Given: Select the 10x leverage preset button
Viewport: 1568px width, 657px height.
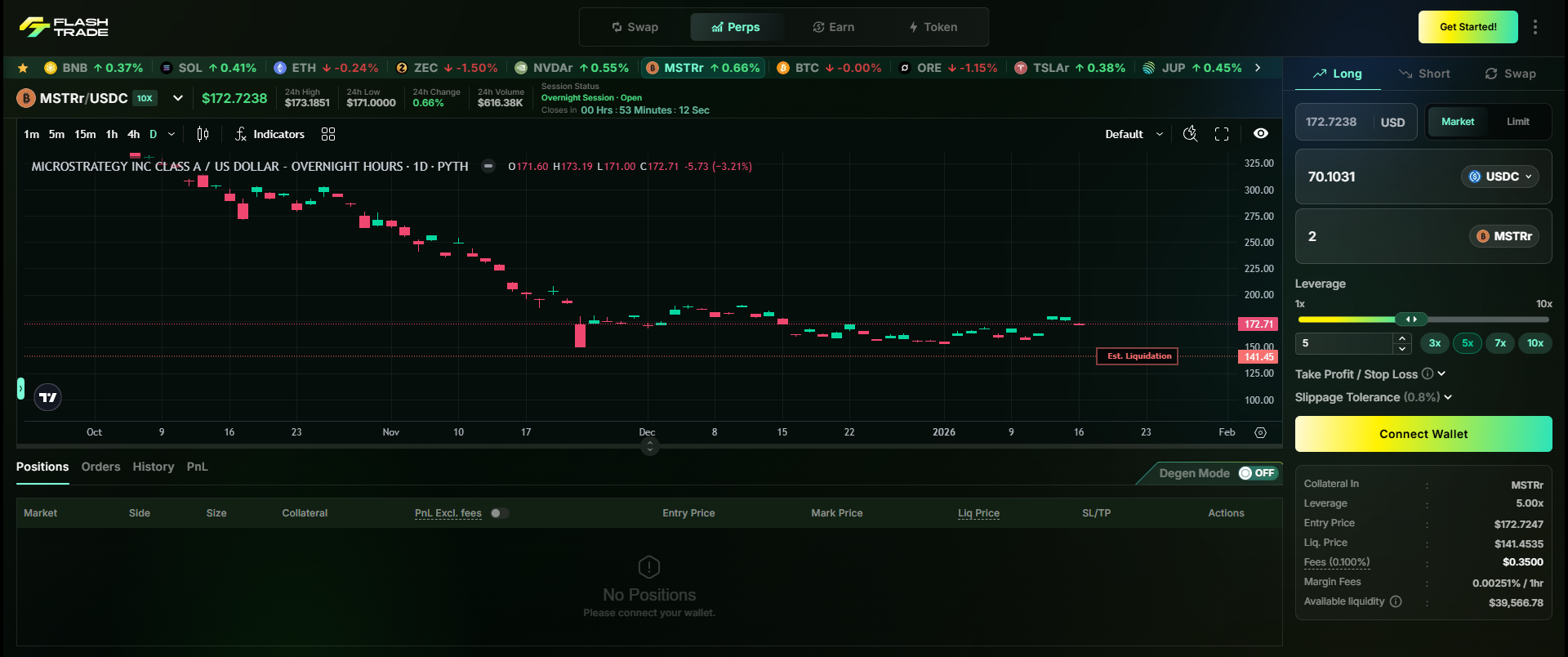Looking at the screenshot, I should [x=1535, y=343].
